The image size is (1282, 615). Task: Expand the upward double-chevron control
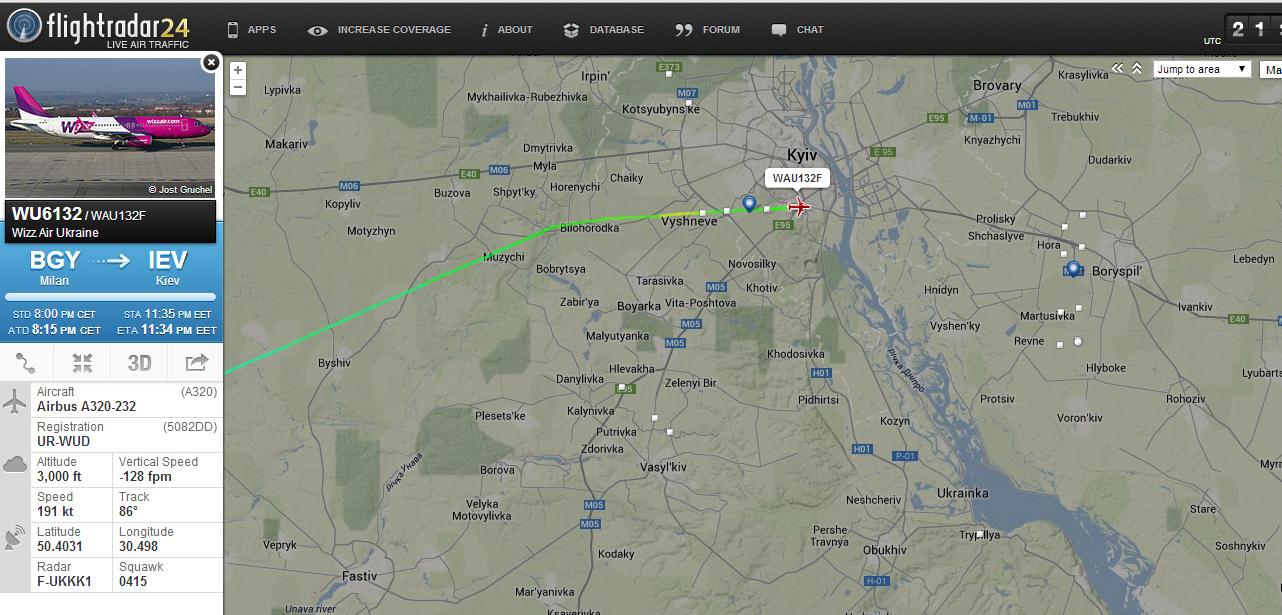pyautogui.click(x=1137, y=69)
